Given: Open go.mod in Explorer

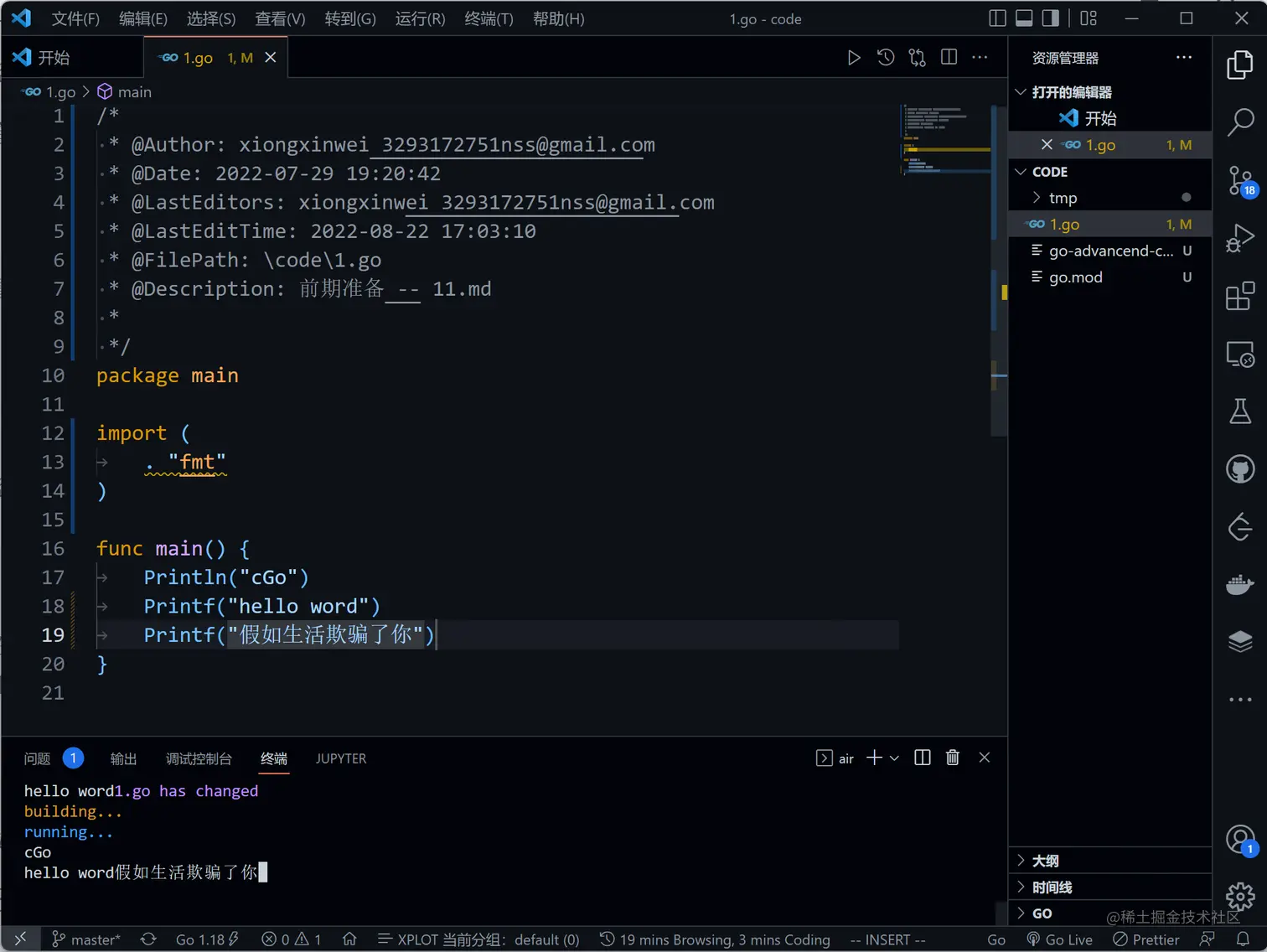Looking at the screenshot, I should coord(1110,277).
